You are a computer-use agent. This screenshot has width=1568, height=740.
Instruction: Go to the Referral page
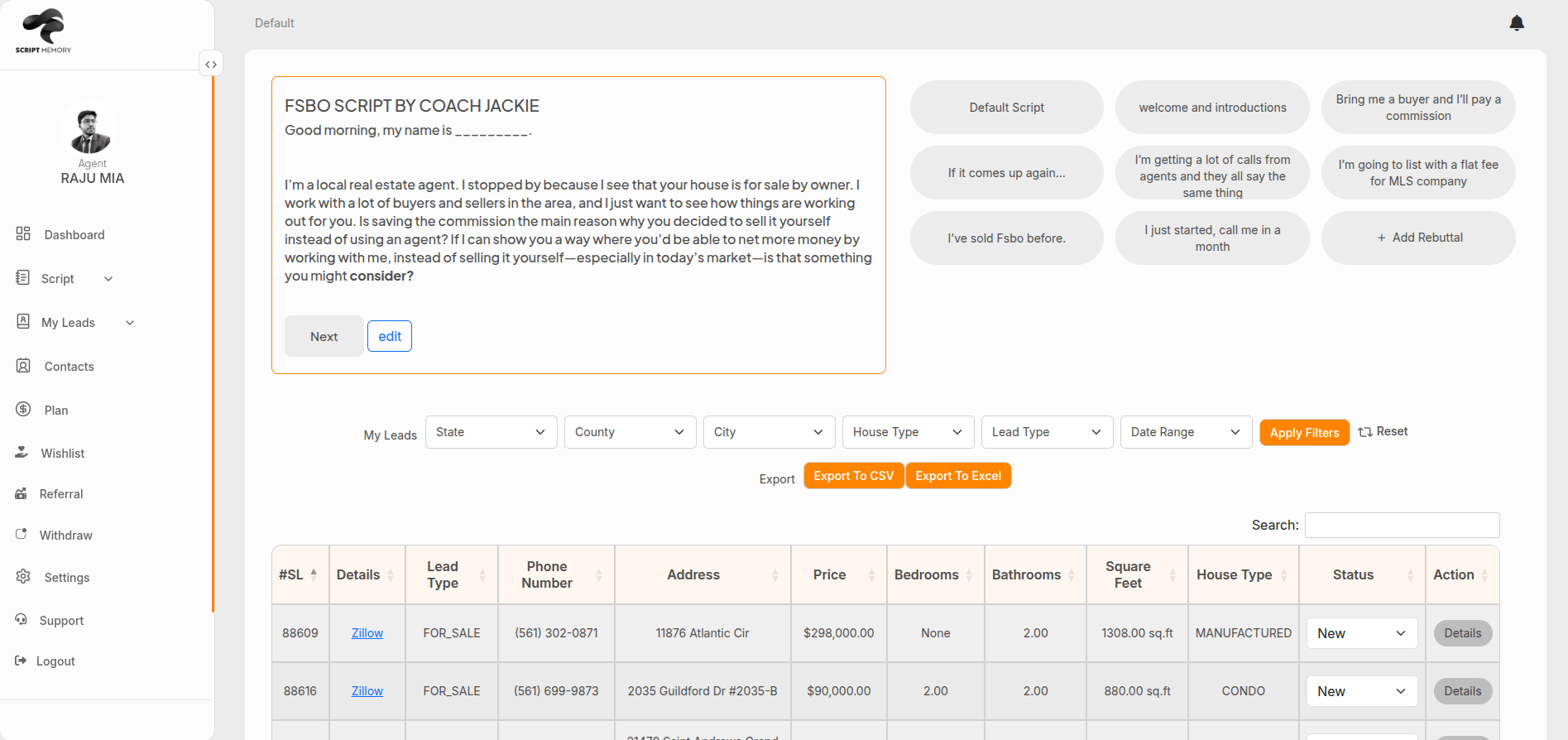coord(60,494)
